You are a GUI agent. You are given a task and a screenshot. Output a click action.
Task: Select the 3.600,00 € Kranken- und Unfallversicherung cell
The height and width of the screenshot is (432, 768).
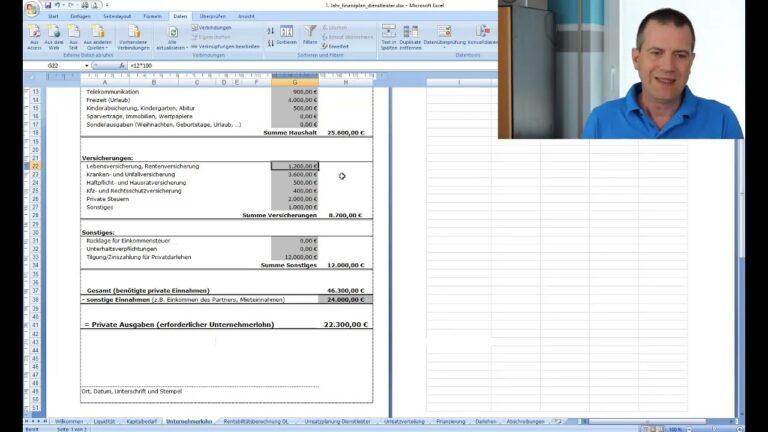(295, 175)
